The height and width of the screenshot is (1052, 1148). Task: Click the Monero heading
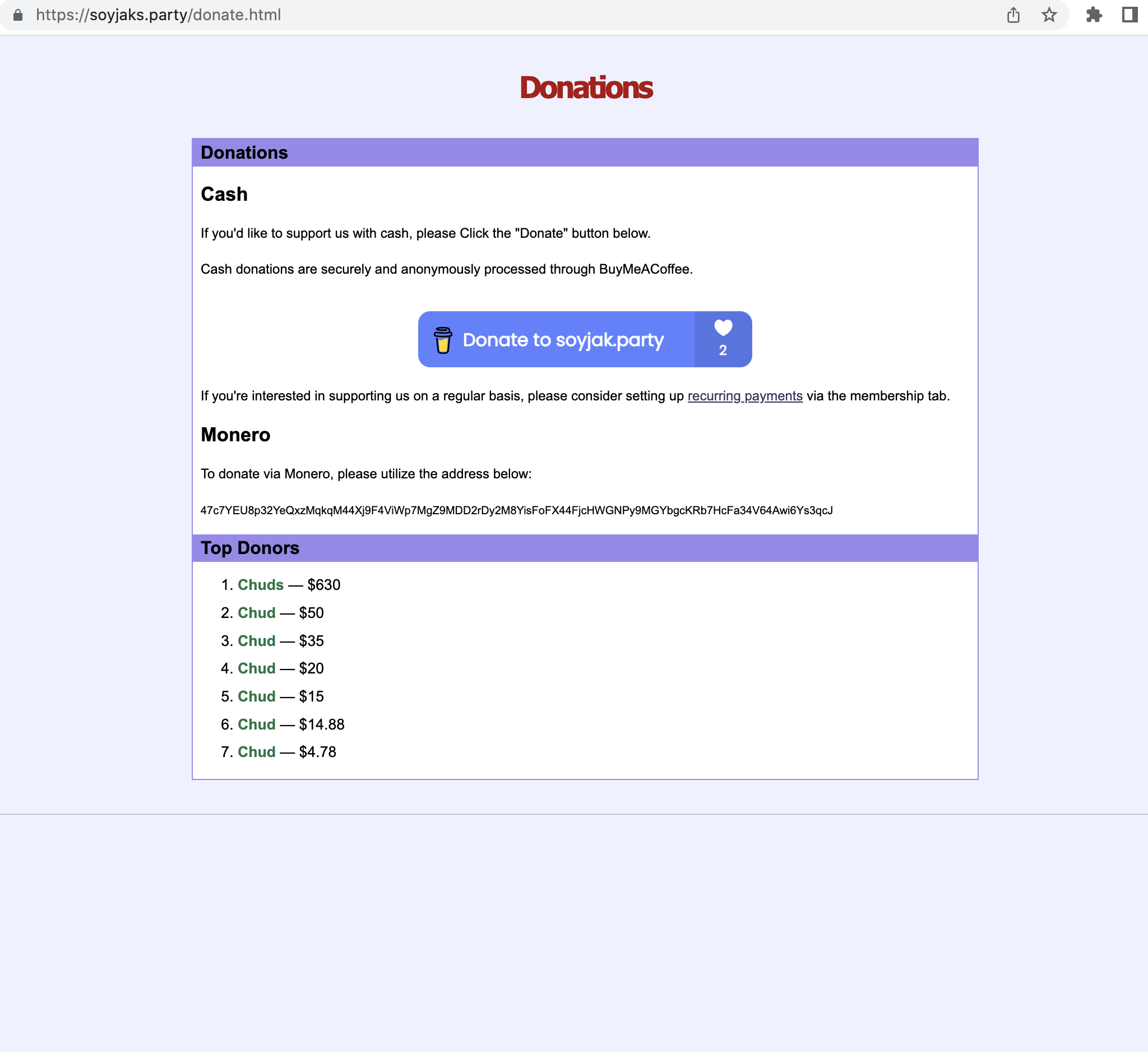point(235,435)
